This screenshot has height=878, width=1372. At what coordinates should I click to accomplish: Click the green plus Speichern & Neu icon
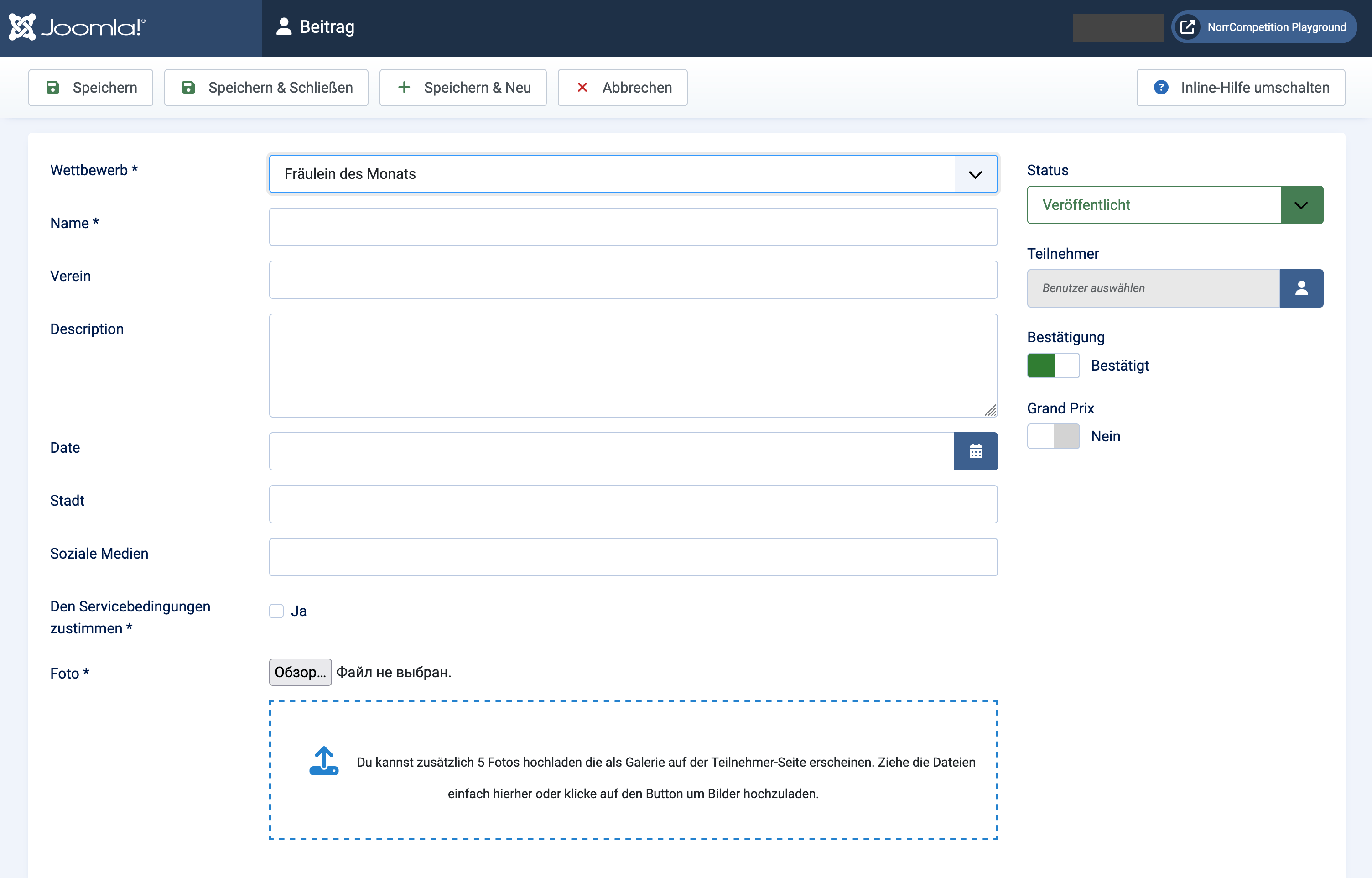coord(404,87)
